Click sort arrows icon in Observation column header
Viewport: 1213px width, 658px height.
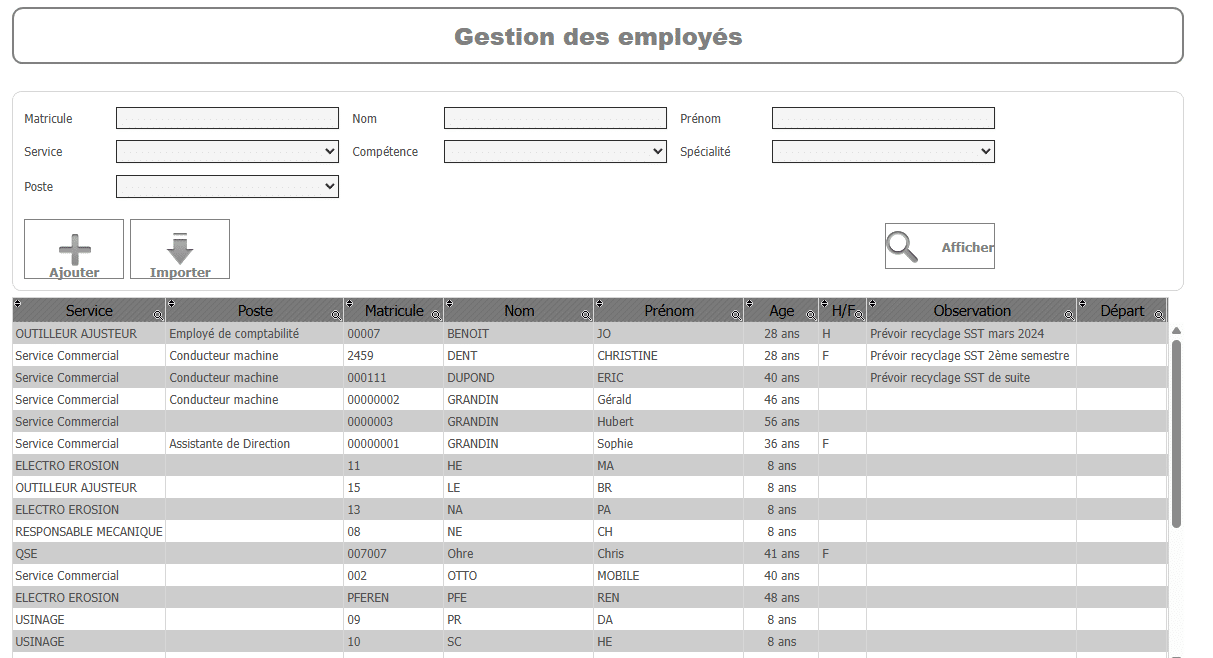tap(872, 303)
